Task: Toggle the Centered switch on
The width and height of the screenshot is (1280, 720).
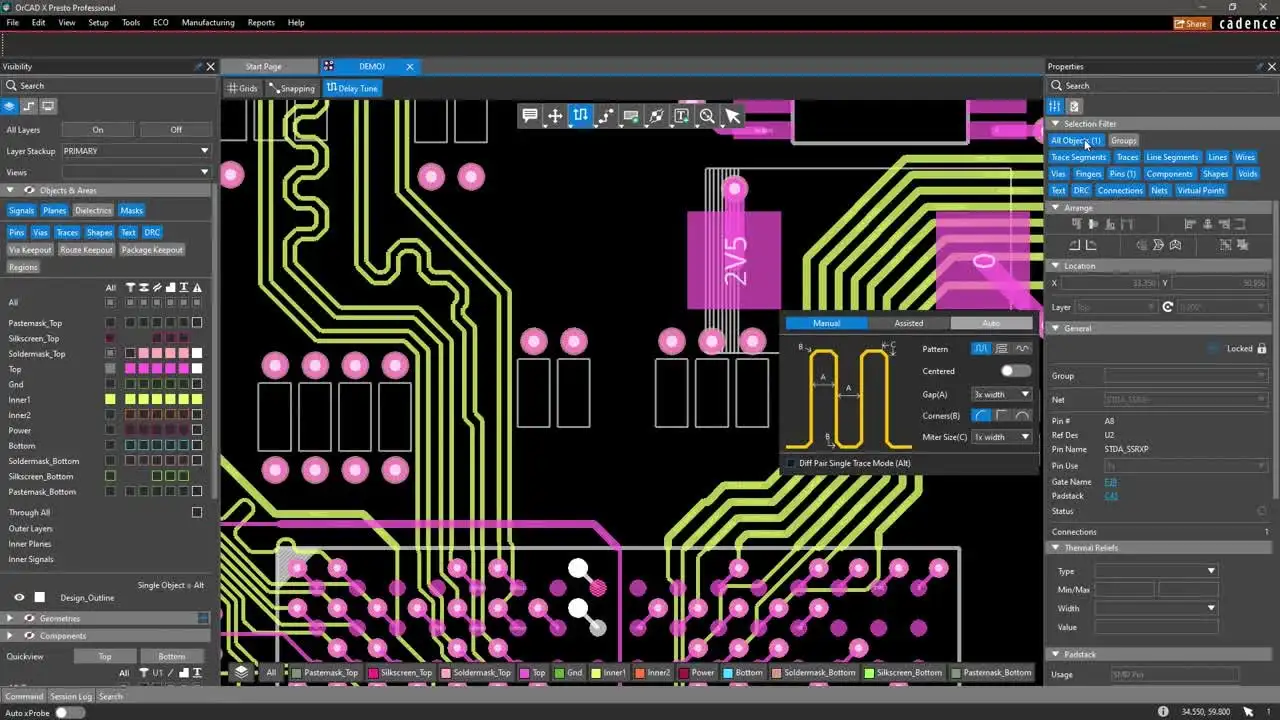Action: (1015, 371)
